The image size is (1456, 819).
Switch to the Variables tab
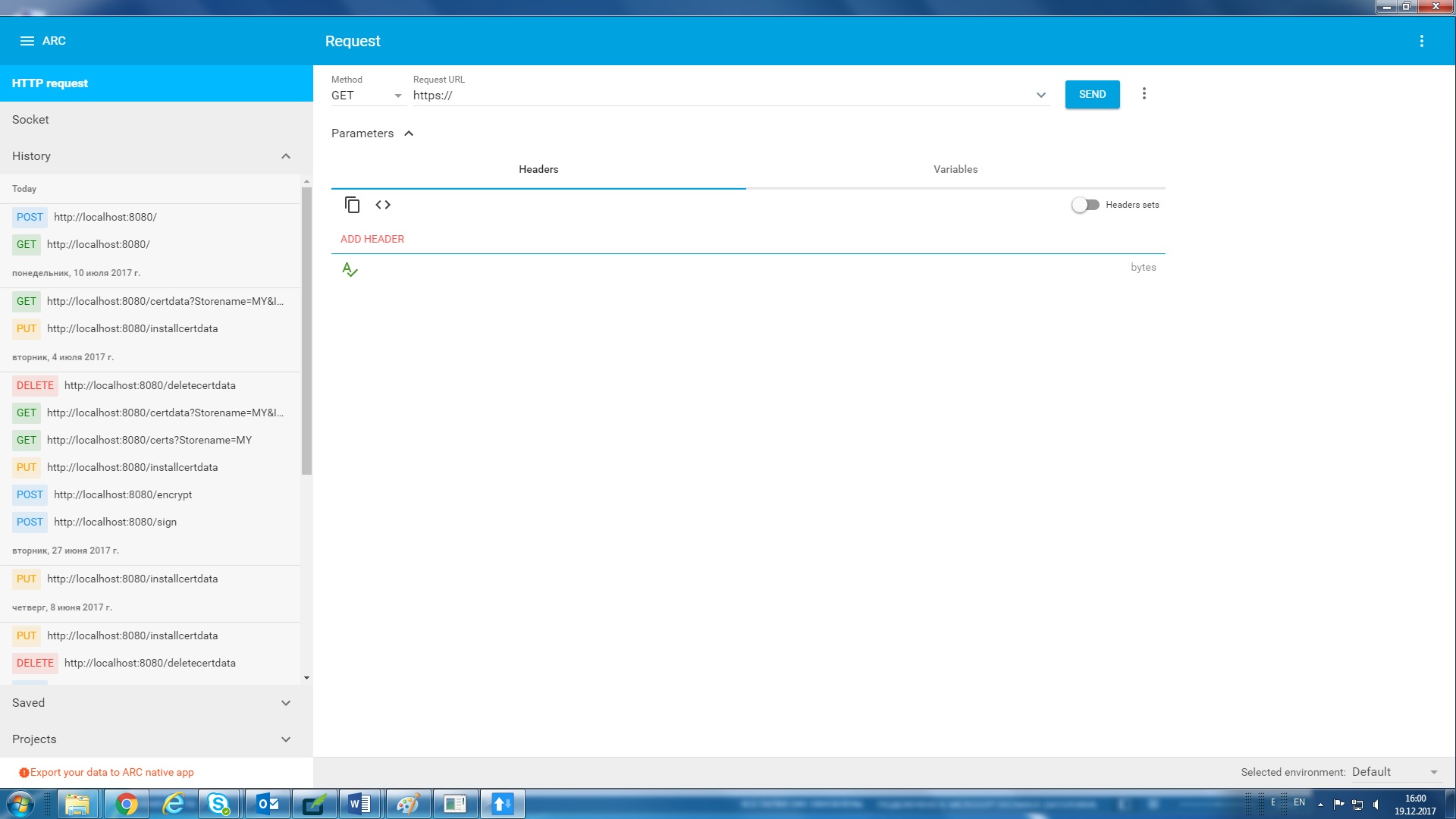[955, 169]
